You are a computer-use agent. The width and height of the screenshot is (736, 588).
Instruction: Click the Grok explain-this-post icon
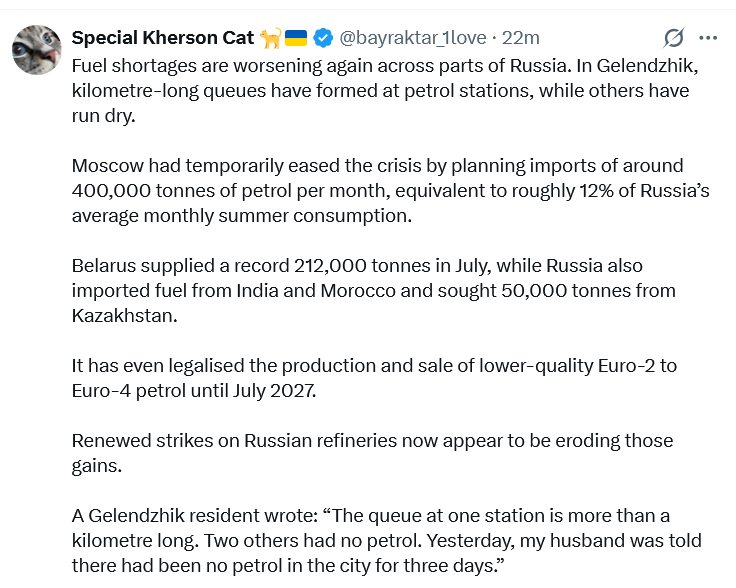[674, 38]
